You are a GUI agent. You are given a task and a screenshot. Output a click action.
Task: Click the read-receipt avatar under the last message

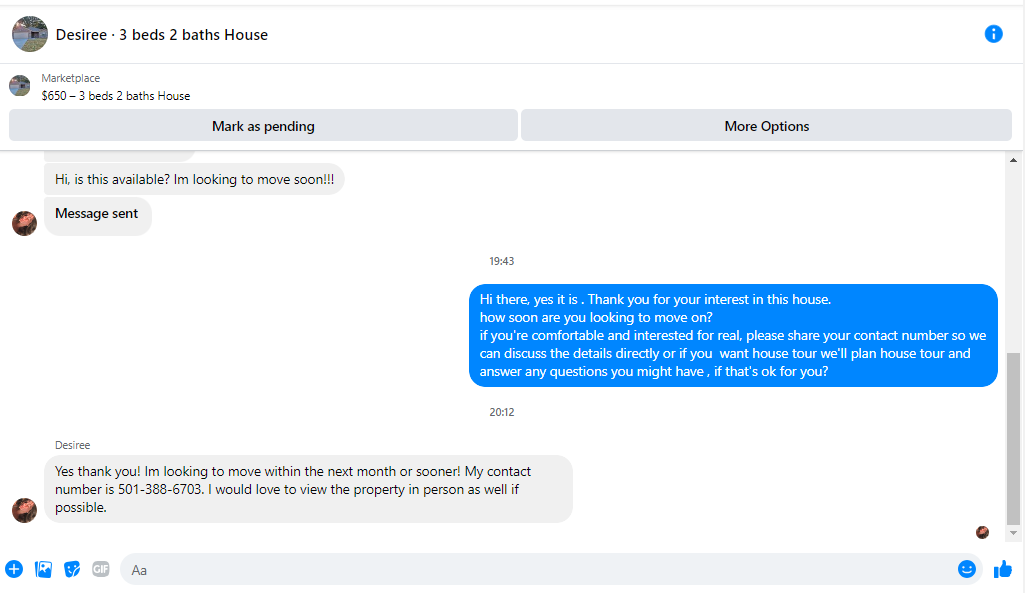(982, 532)
